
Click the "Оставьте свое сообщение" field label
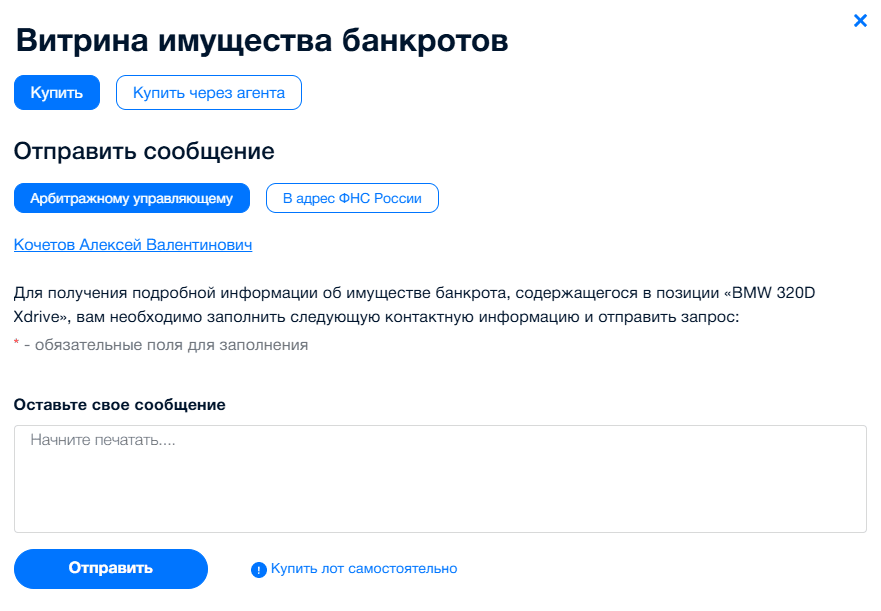tap(120, 405)
